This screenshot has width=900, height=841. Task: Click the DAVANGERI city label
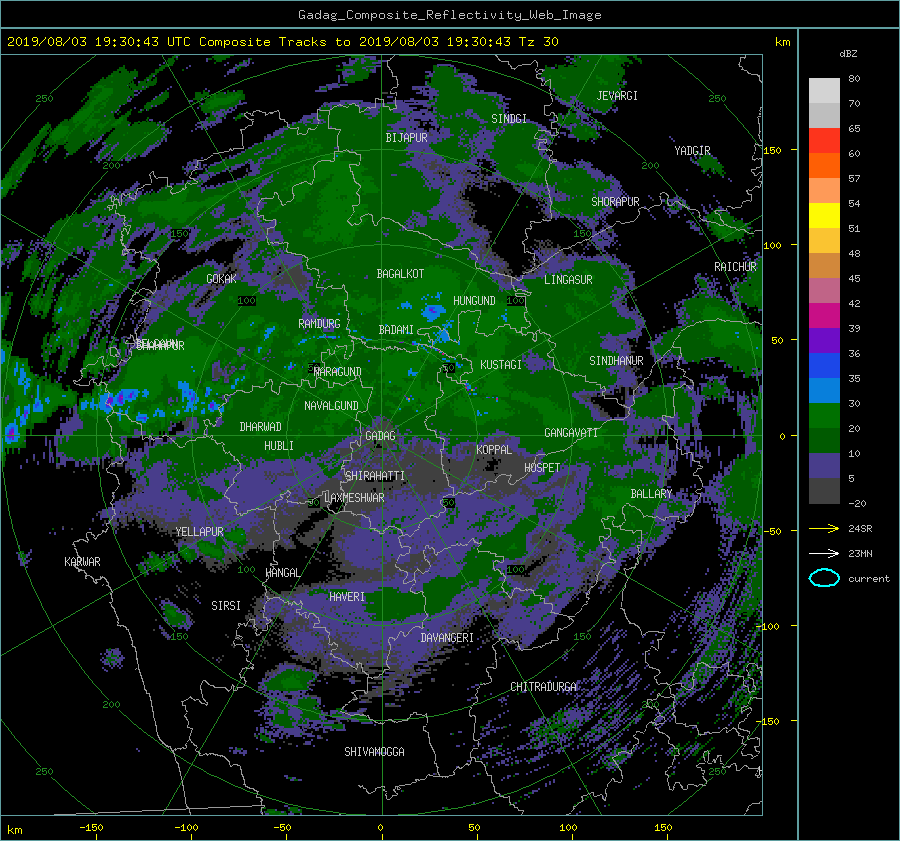tap(447, 638)
